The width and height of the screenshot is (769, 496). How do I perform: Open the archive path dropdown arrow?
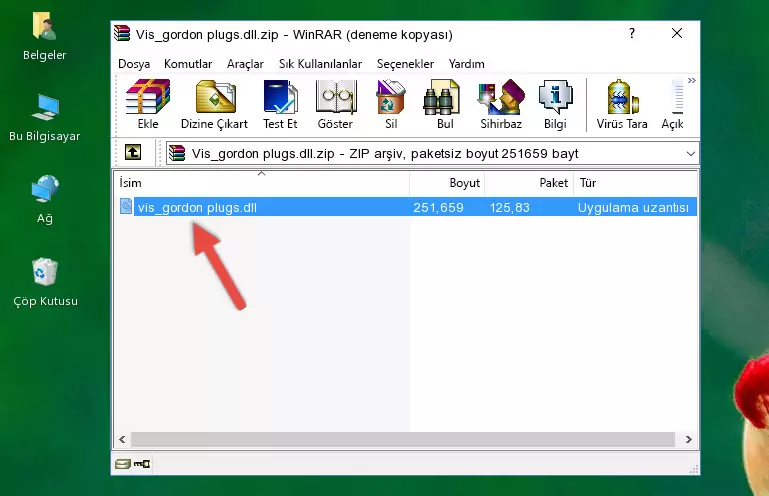click(x=691, y=154)
